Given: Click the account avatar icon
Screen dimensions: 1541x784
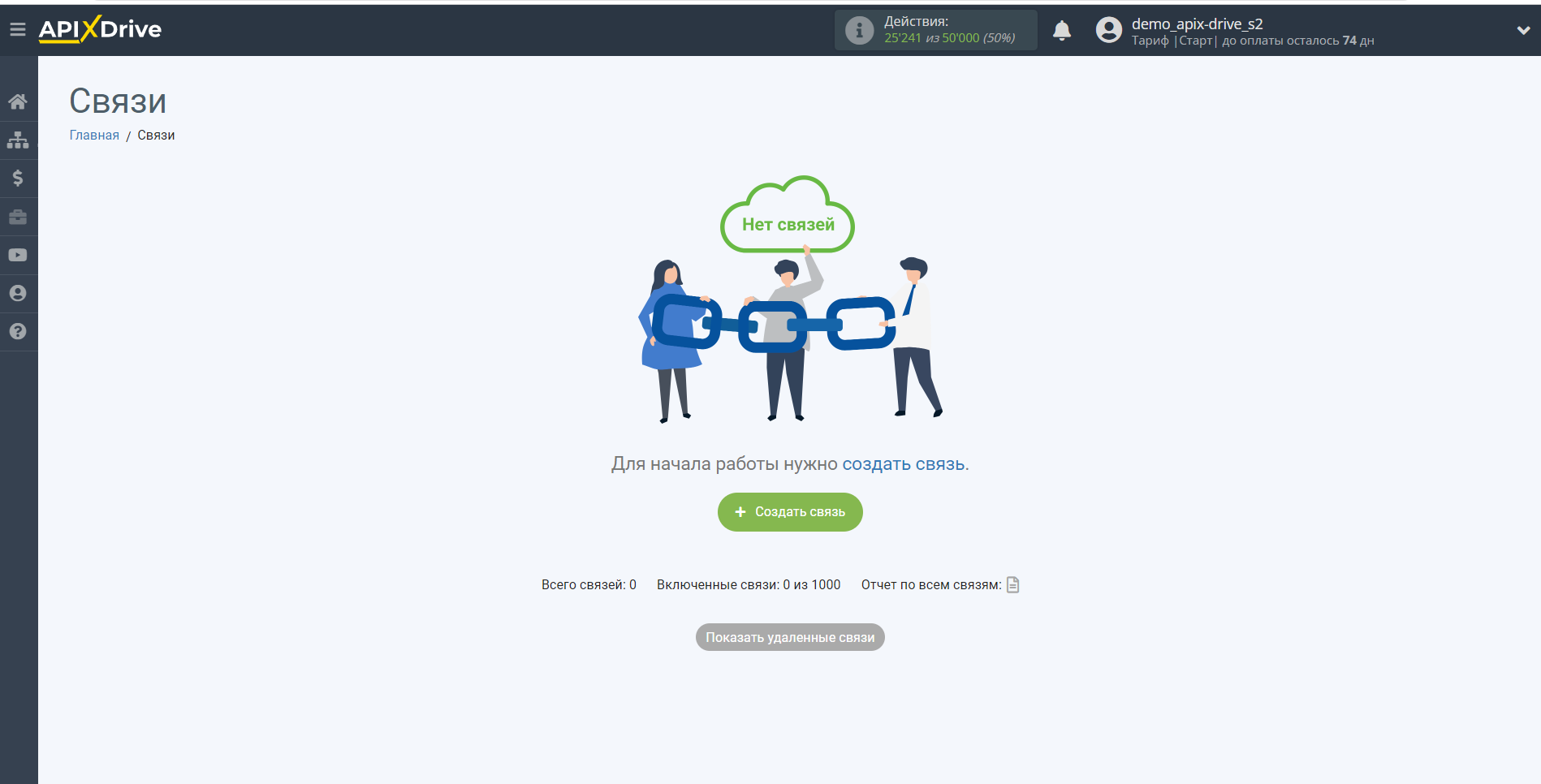Looking at the screenshot, I should [1109, 30].
